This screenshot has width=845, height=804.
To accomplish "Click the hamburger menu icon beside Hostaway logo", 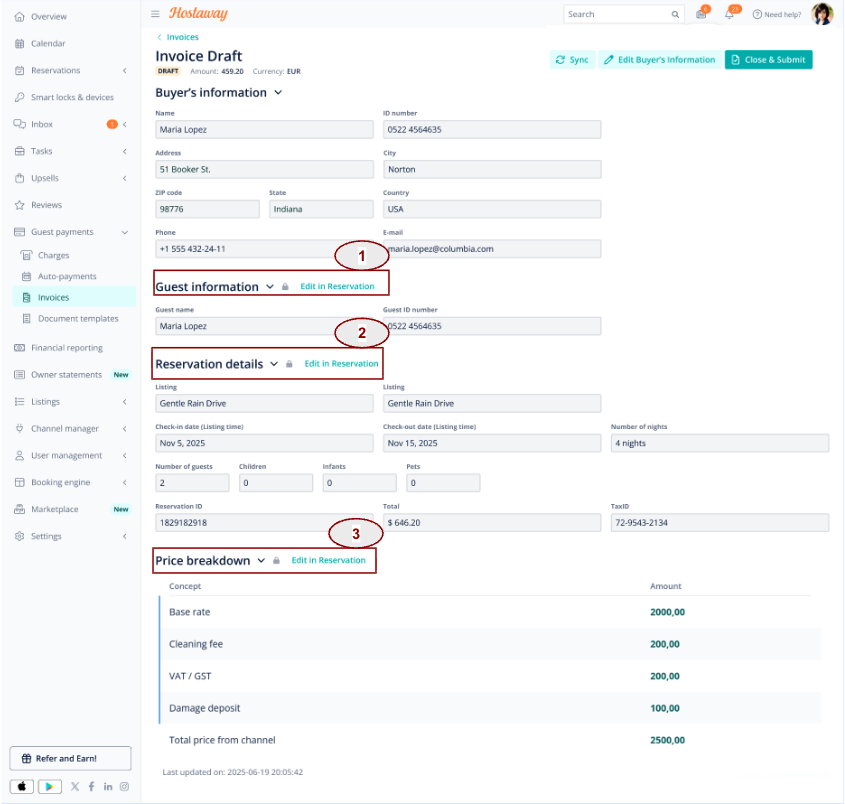I will (x=155, y=14).
